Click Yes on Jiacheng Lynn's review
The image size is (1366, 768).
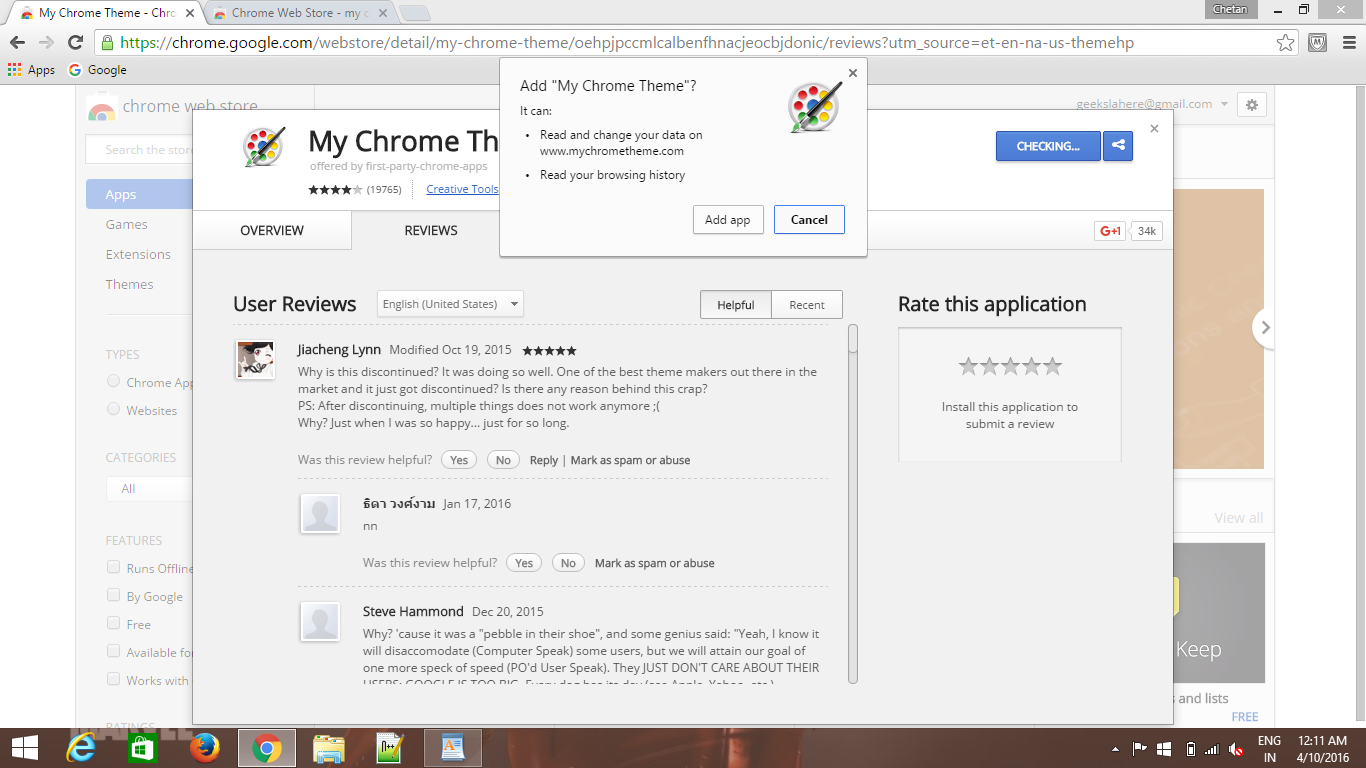tap(459, 460)
